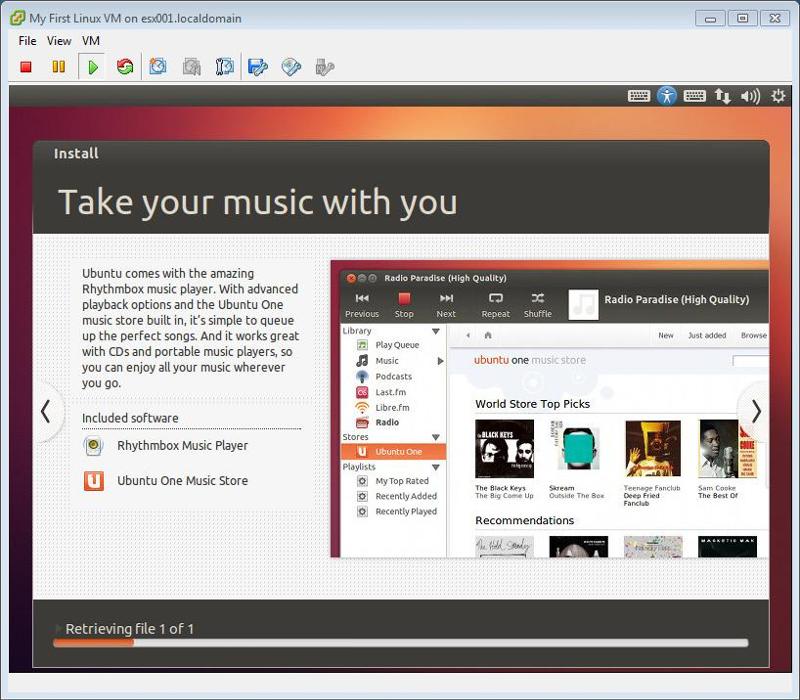This screenshot has width=800, height=700.
Task: Open the Ubuntu accessibility menu icon
Action: point(667,95)
